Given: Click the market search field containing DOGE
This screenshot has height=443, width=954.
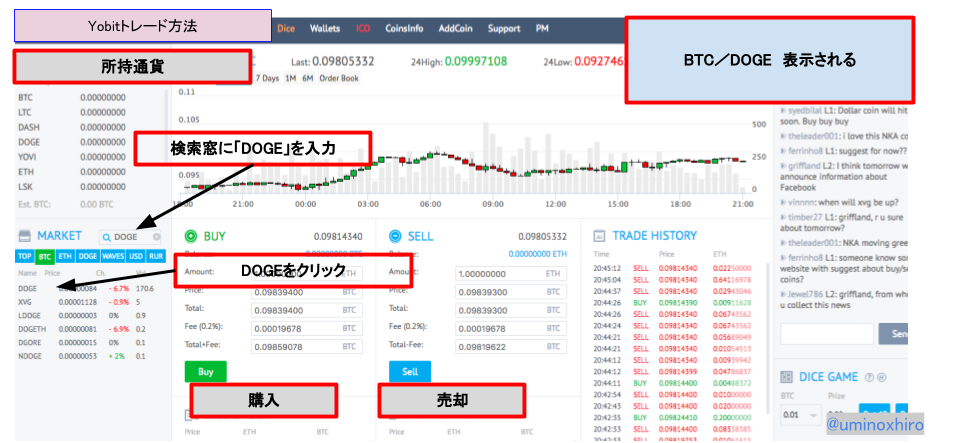Looking at the screenshot, I should click(x=132, y=237).
